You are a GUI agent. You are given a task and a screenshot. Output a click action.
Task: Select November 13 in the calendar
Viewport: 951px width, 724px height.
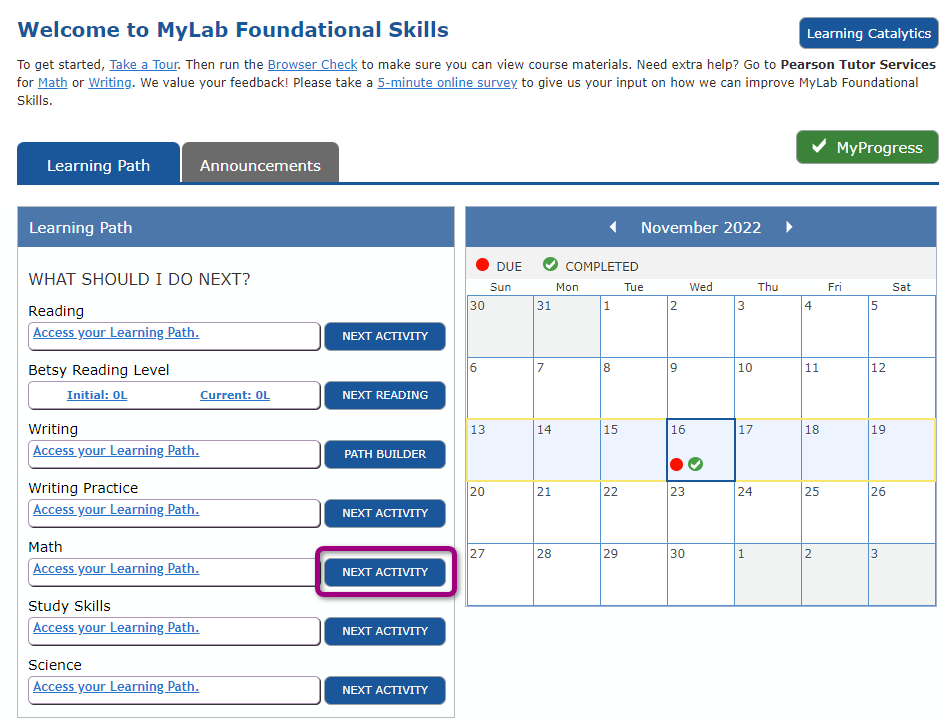coord(500,450)
